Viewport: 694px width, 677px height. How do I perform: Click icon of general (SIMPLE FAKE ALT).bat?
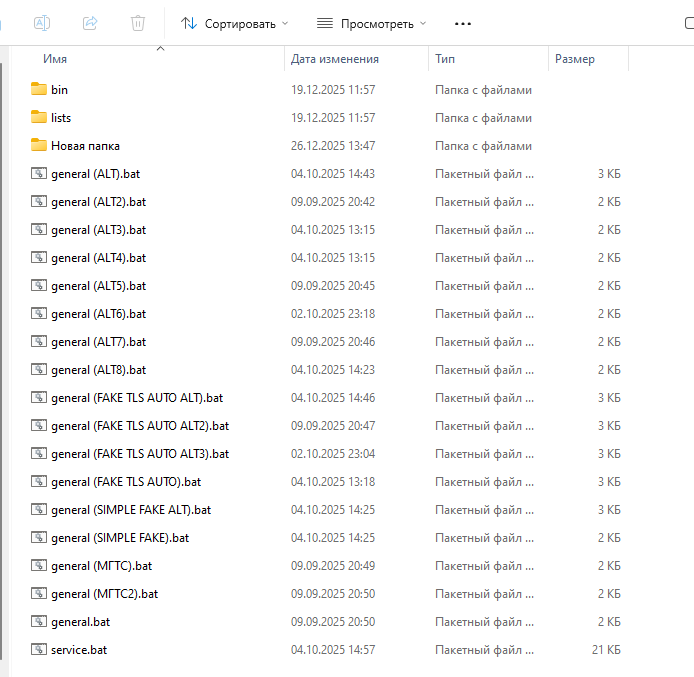tap(39, 509)
